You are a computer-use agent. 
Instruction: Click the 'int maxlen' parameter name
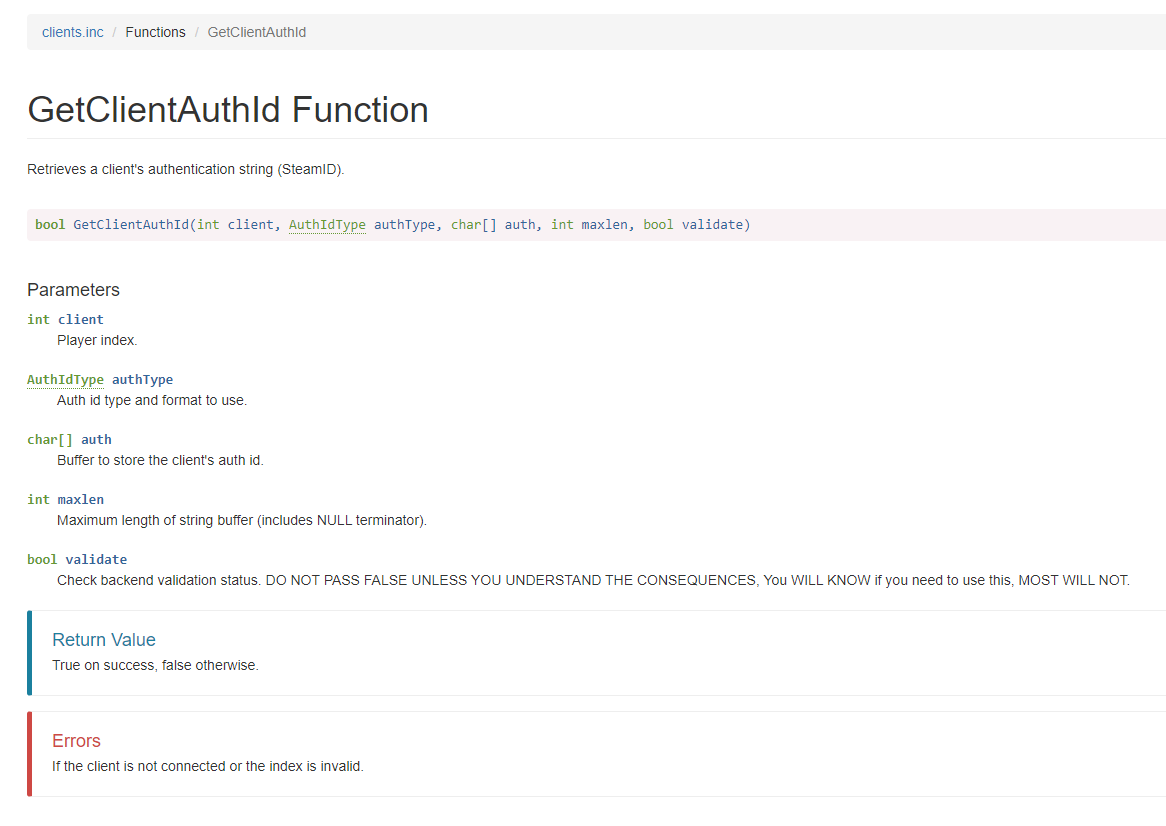pos(65,500)
